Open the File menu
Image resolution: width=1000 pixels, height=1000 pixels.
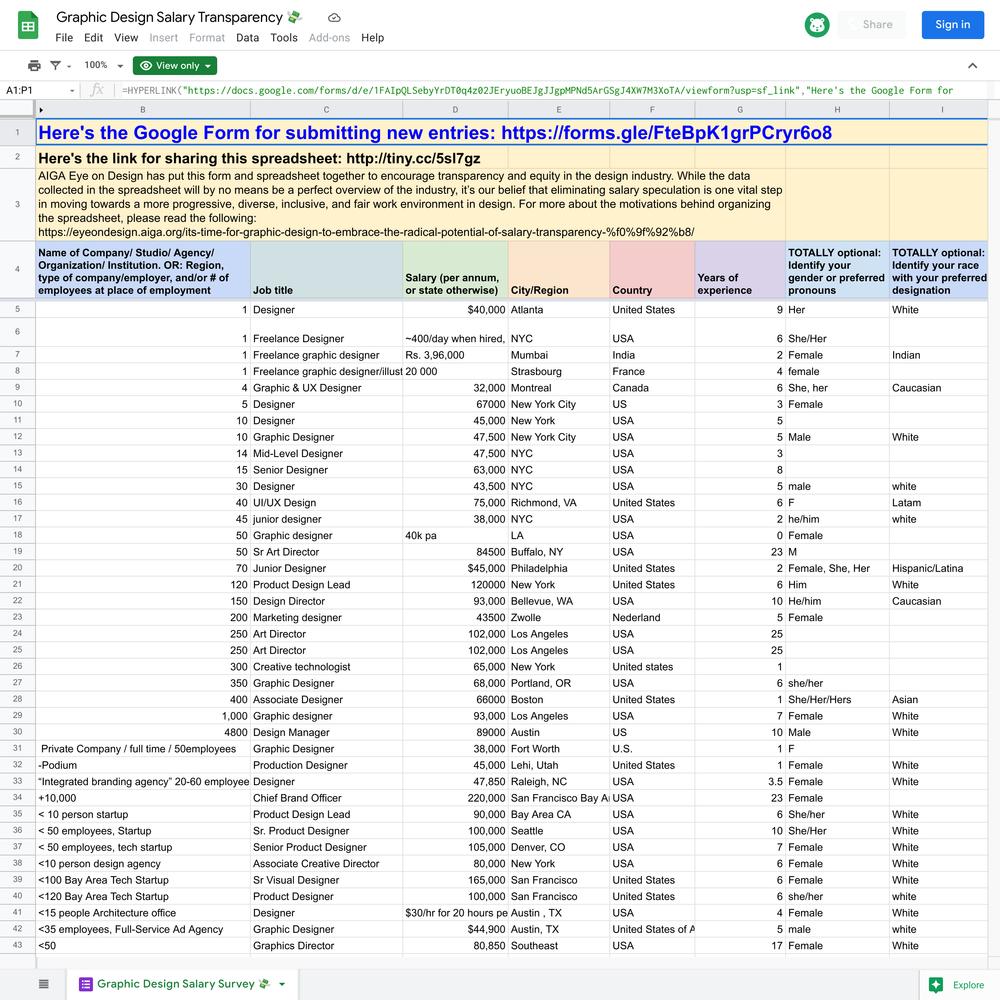(64, 38)
